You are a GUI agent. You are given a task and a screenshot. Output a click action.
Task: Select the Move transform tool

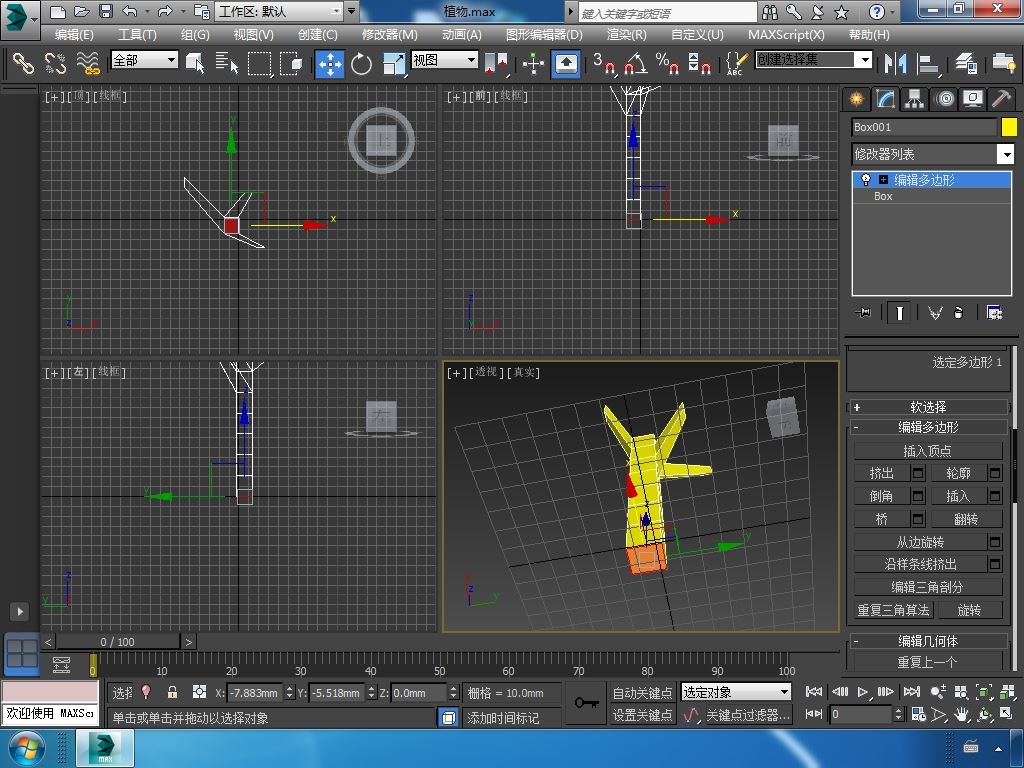click(x=330, y=63)
